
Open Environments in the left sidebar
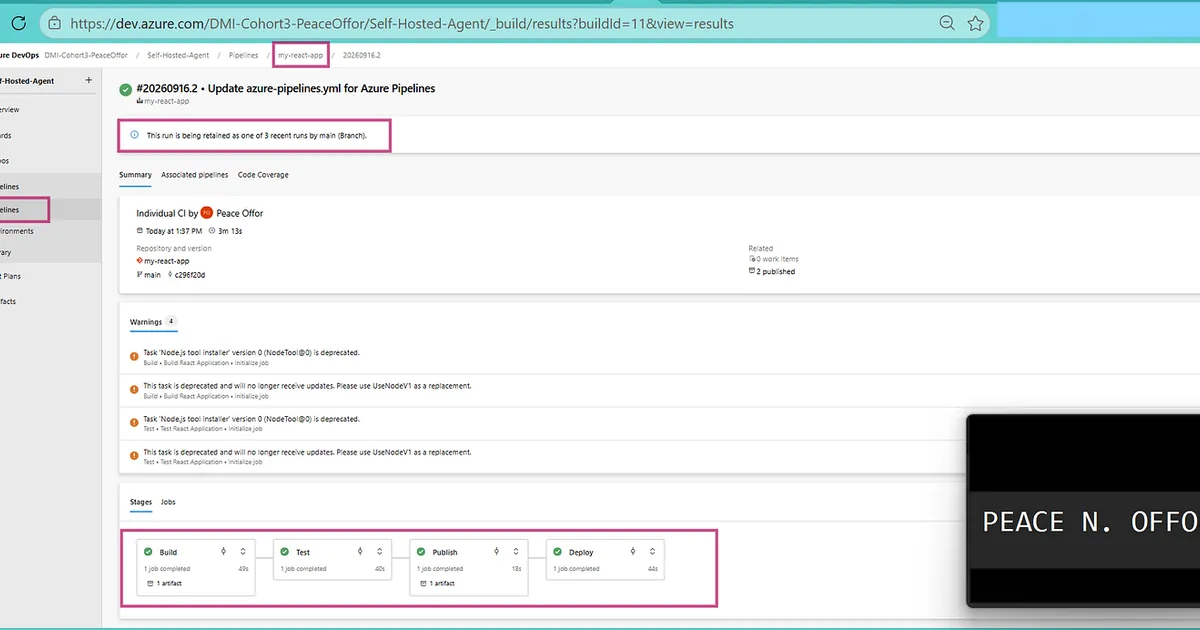tap(17, 231)
